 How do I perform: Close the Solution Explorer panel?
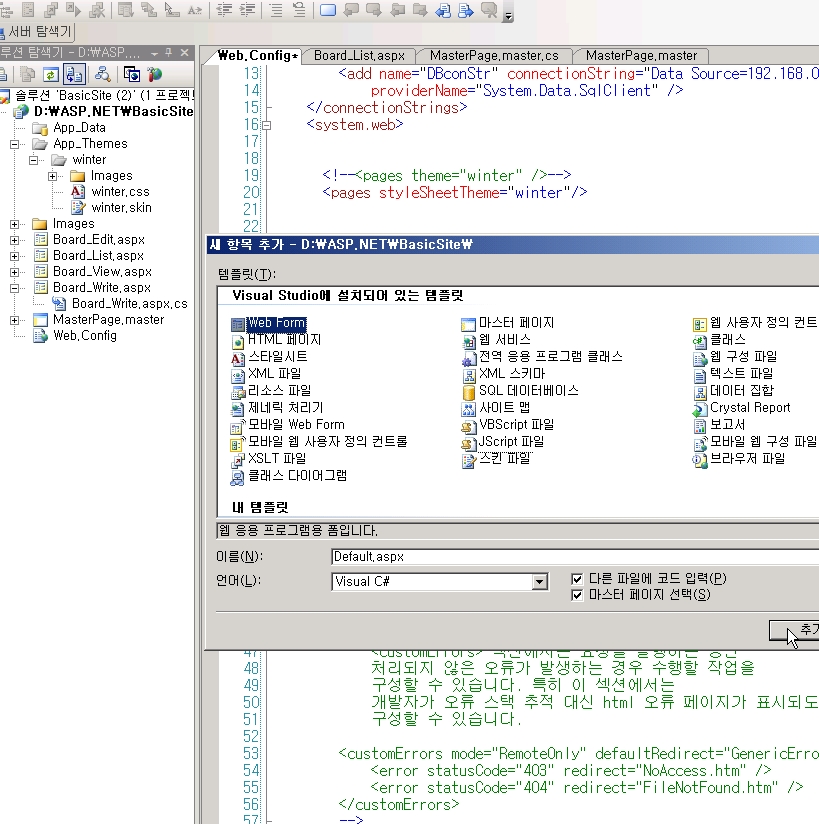tap(184, 53)
